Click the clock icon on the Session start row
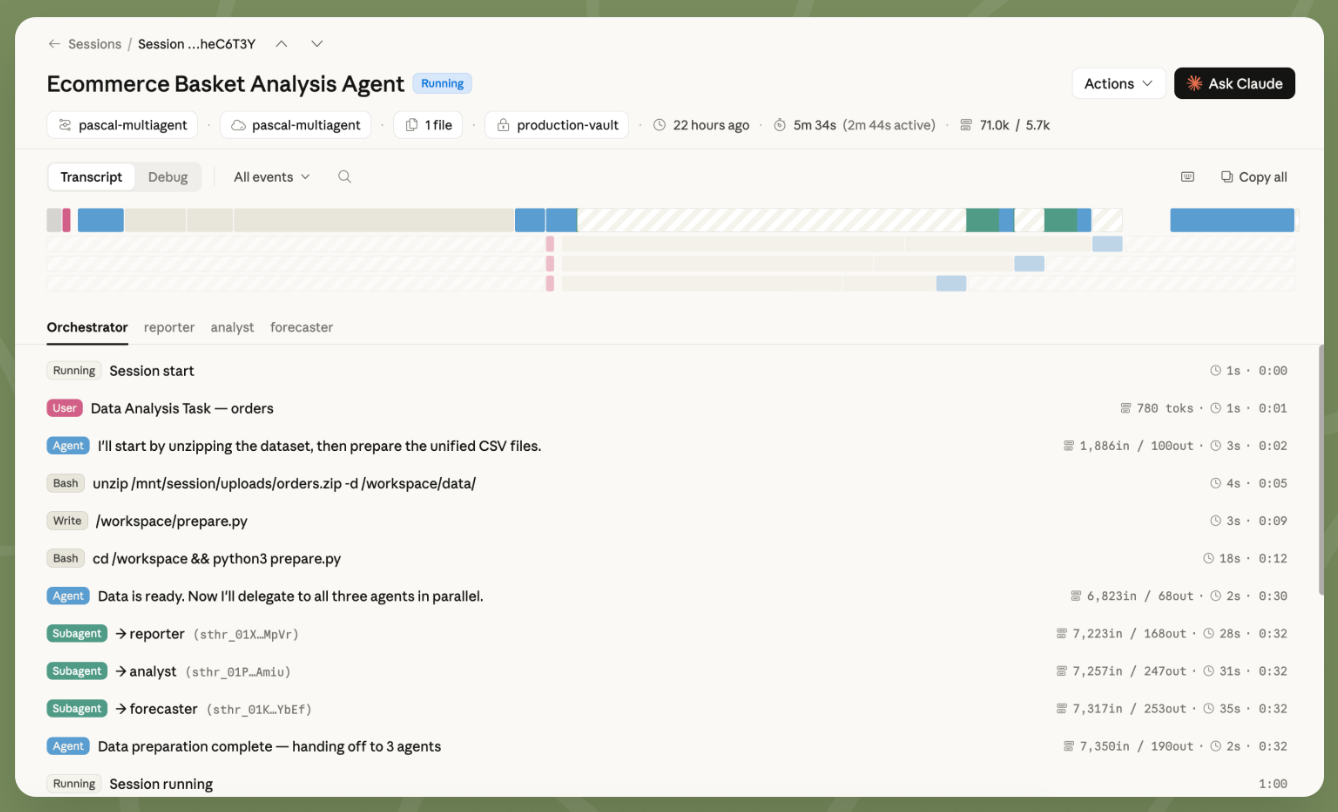Screen dimensions: 1338x812 (1216, 371)
